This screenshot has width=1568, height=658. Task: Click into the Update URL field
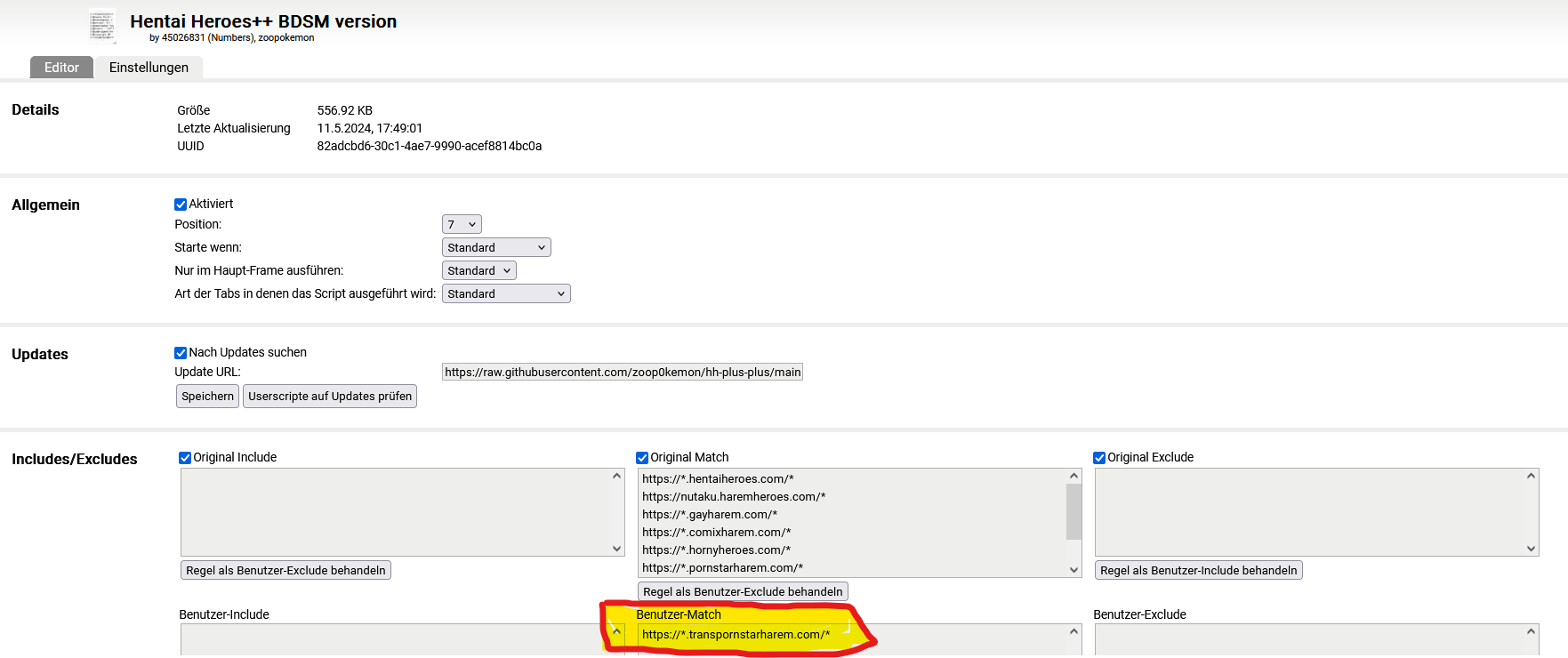(622, 373)
